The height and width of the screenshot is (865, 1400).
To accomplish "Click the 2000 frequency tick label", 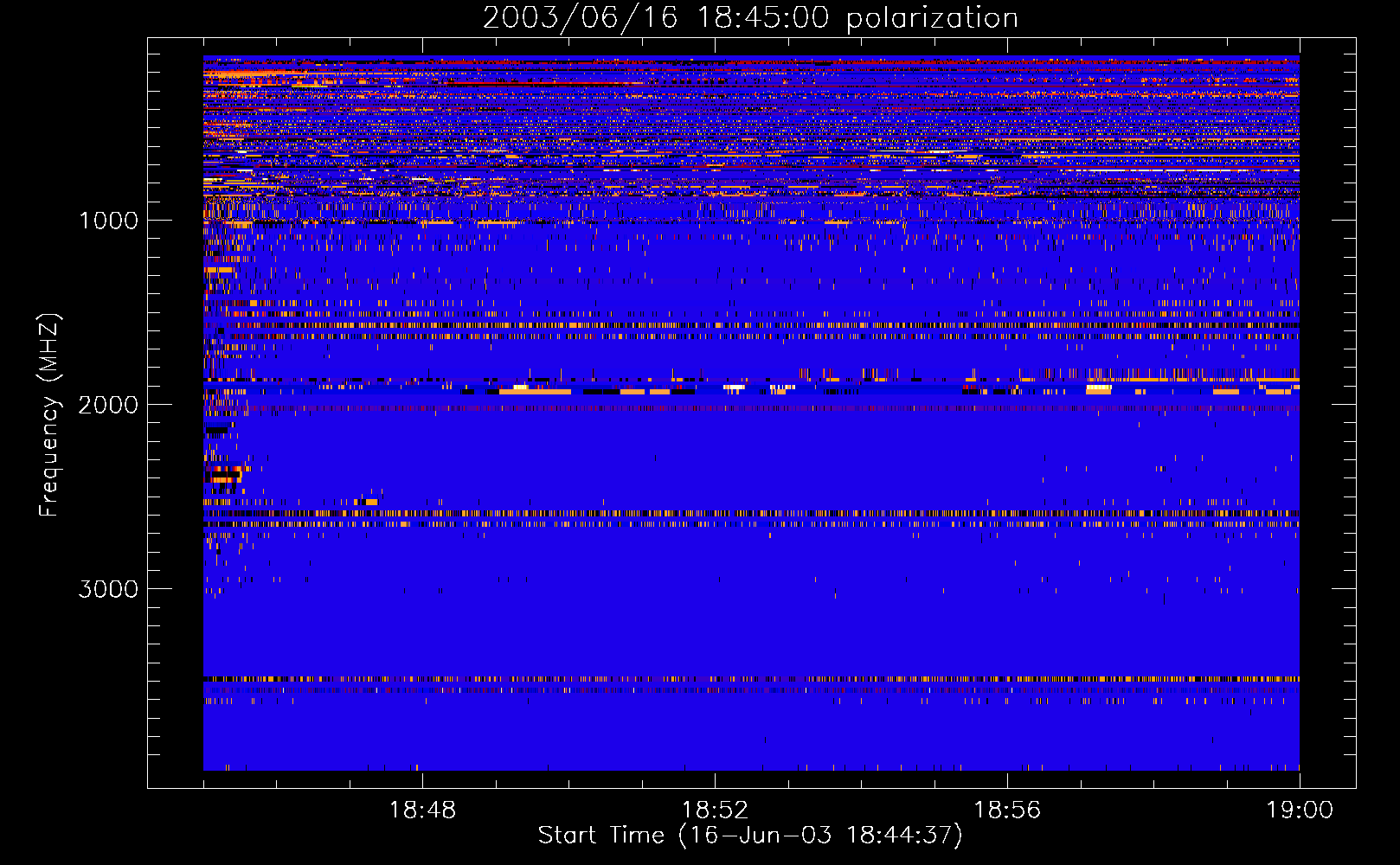I will (108, 405).
